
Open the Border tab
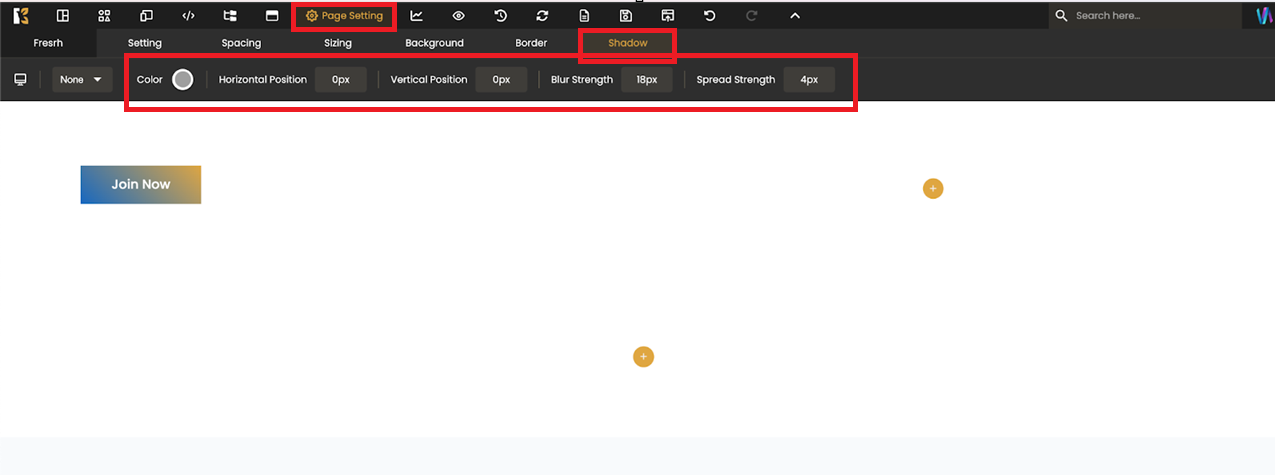coord(531,43)
